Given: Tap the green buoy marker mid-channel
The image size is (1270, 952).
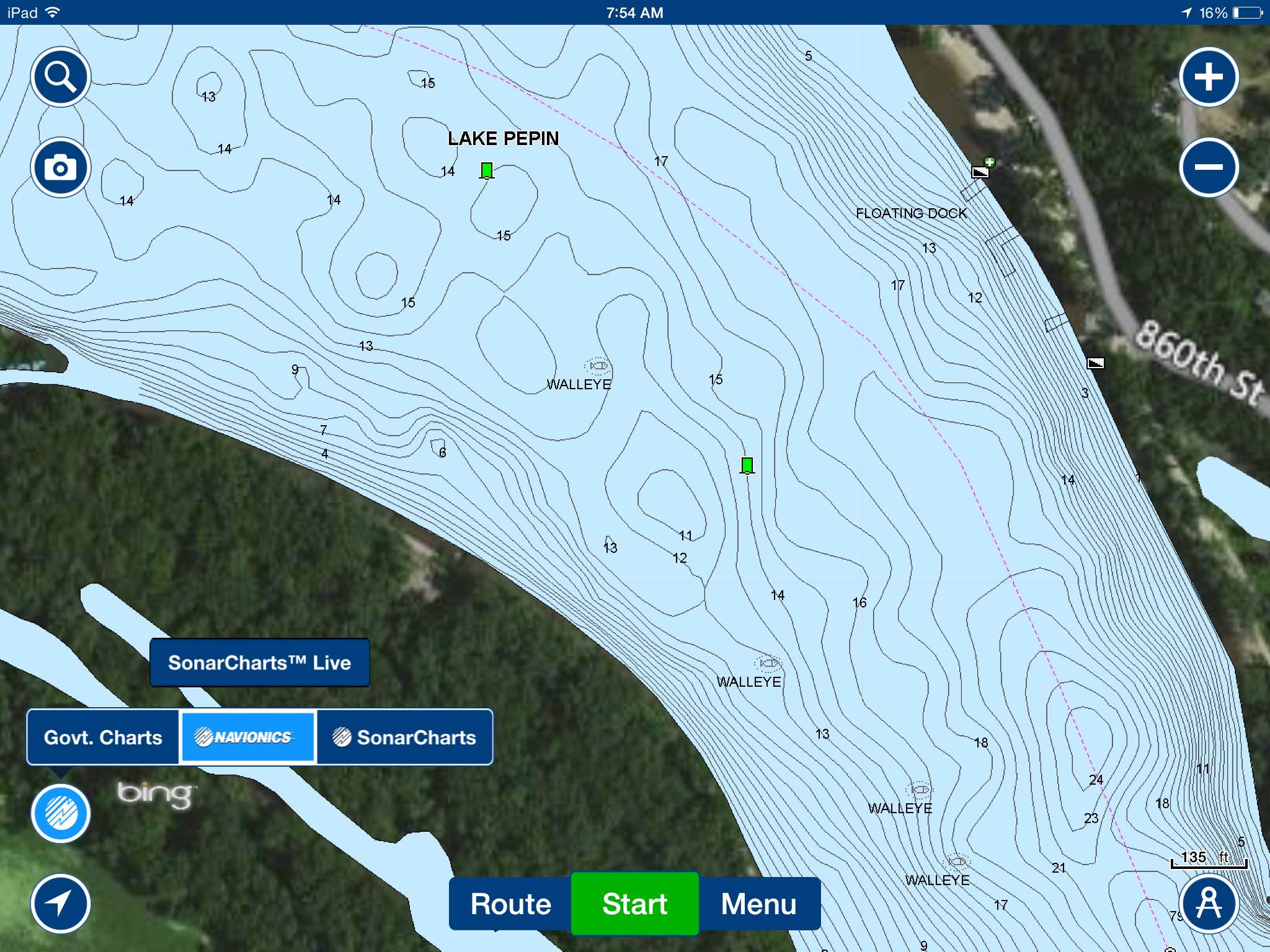Looking at the screenshot, I should (x=747, y=465).
